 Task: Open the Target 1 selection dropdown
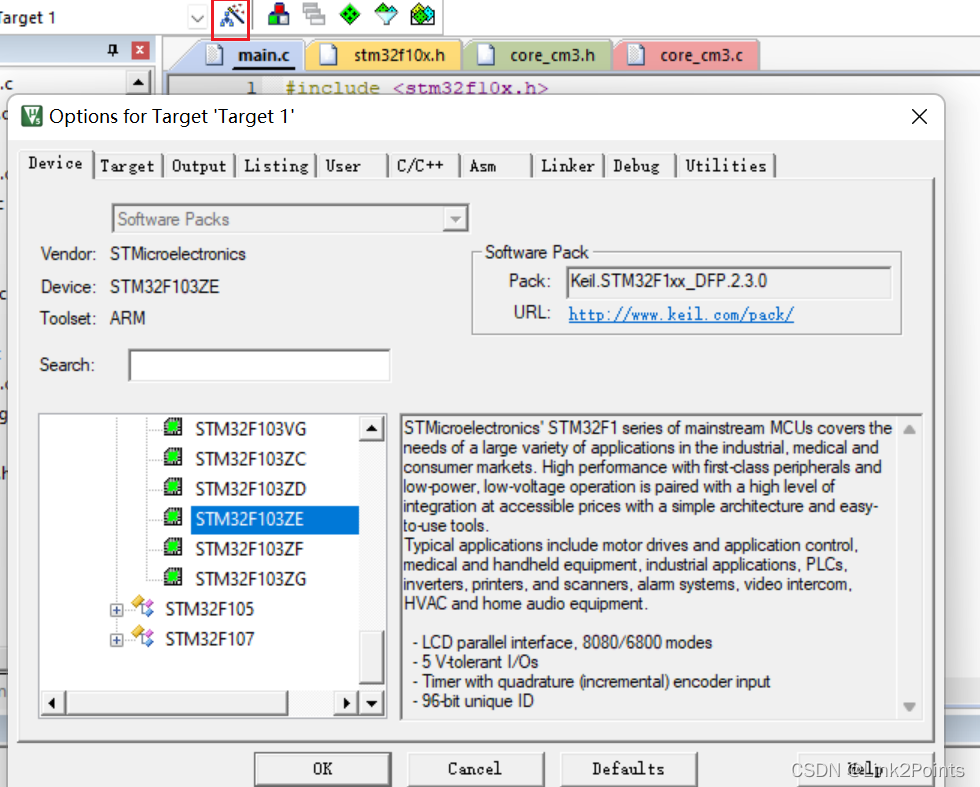point(198,18)
